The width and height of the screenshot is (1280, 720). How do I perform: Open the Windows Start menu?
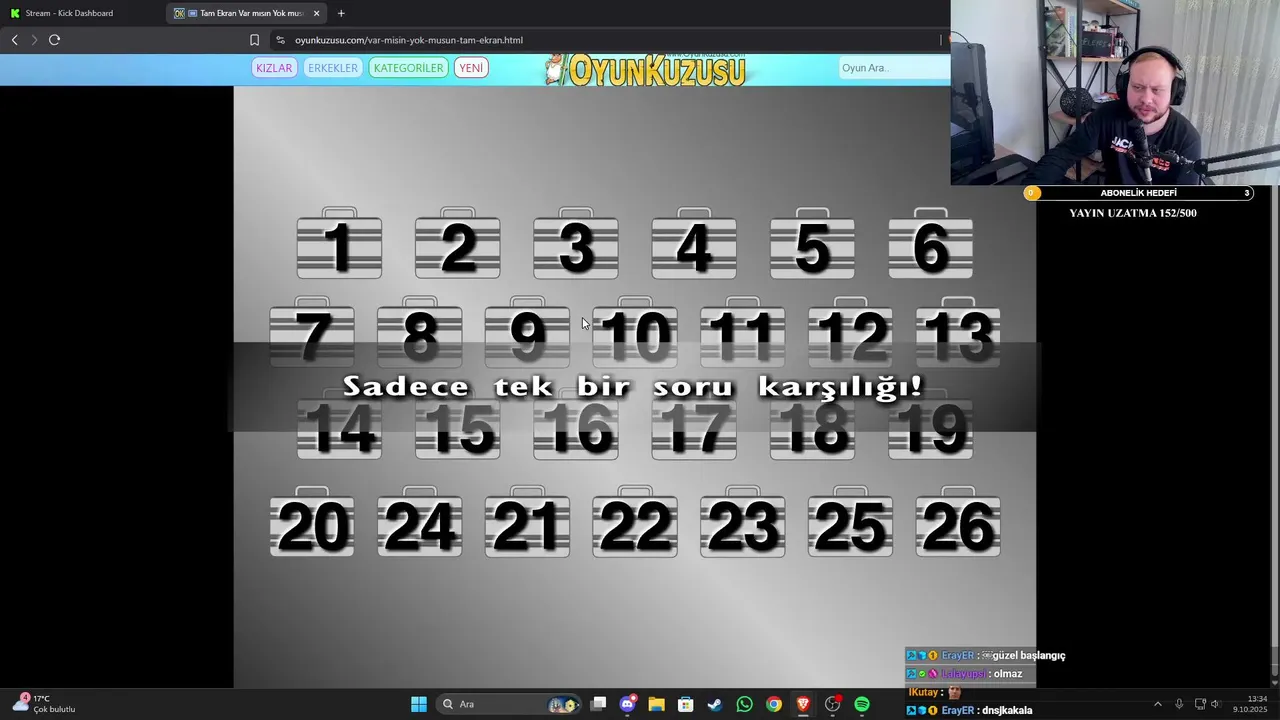419,704
